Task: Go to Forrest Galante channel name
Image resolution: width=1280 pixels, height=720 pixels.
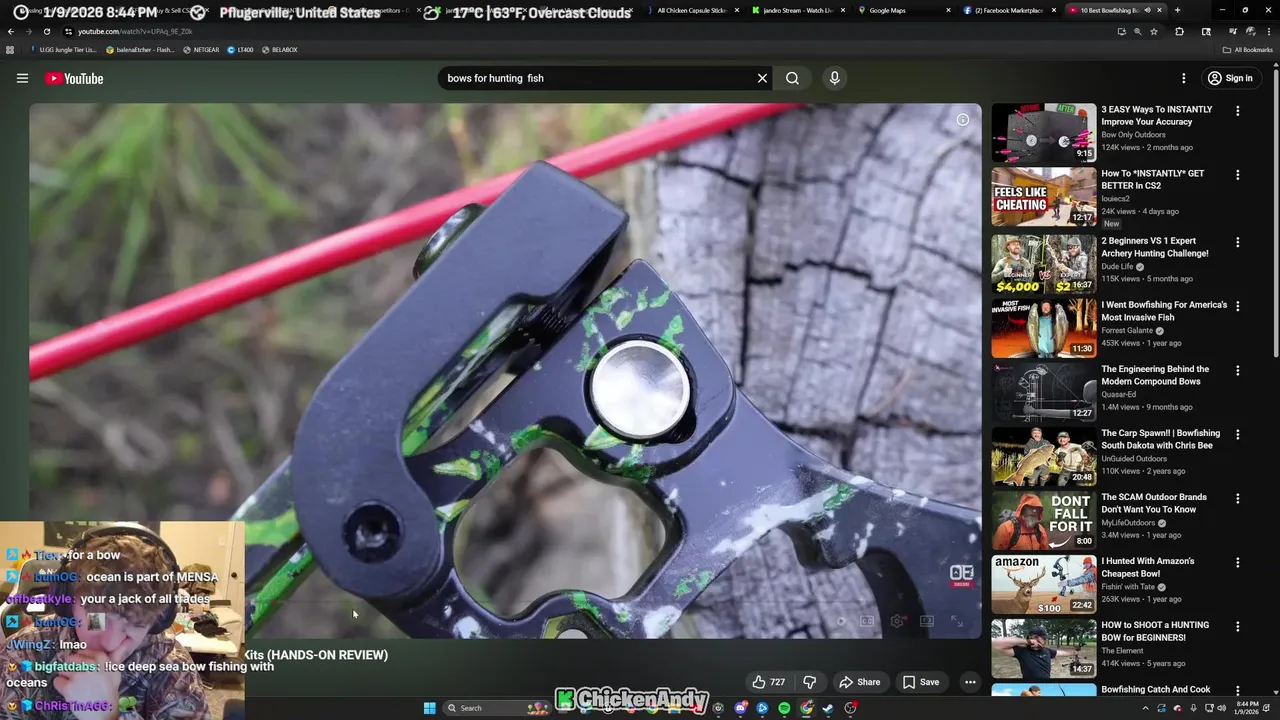Action: pyautogui.click(x=1128, y=331)
